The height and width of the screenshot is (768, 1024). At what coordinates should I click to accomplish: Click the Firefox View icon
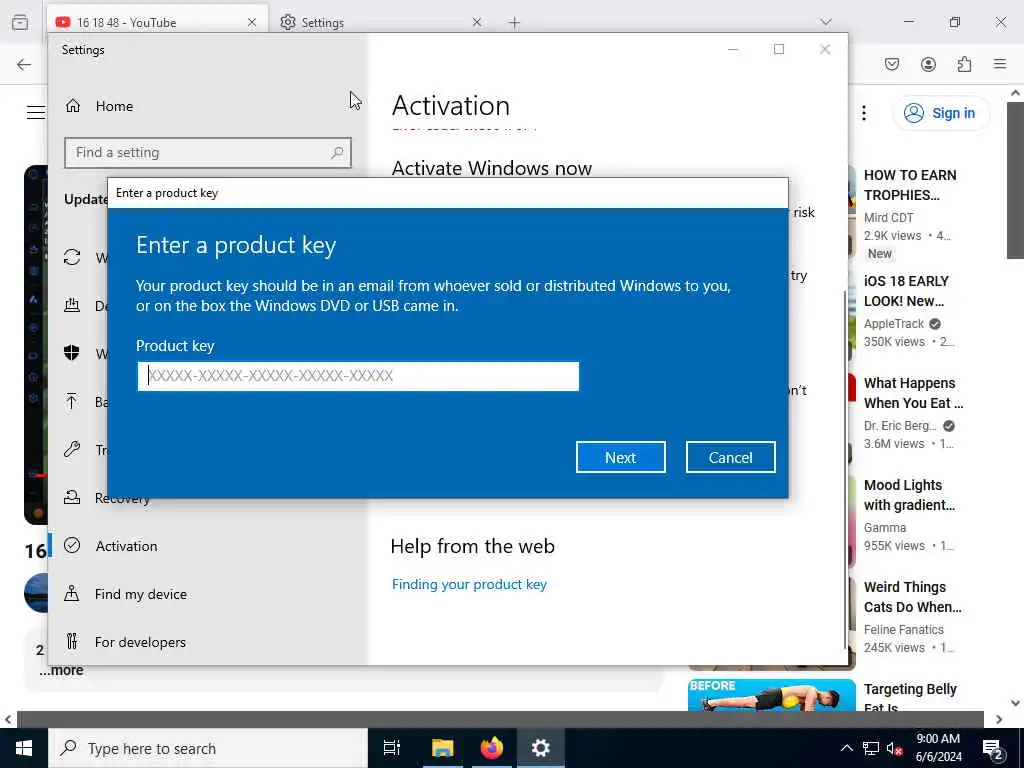[20, 22]
